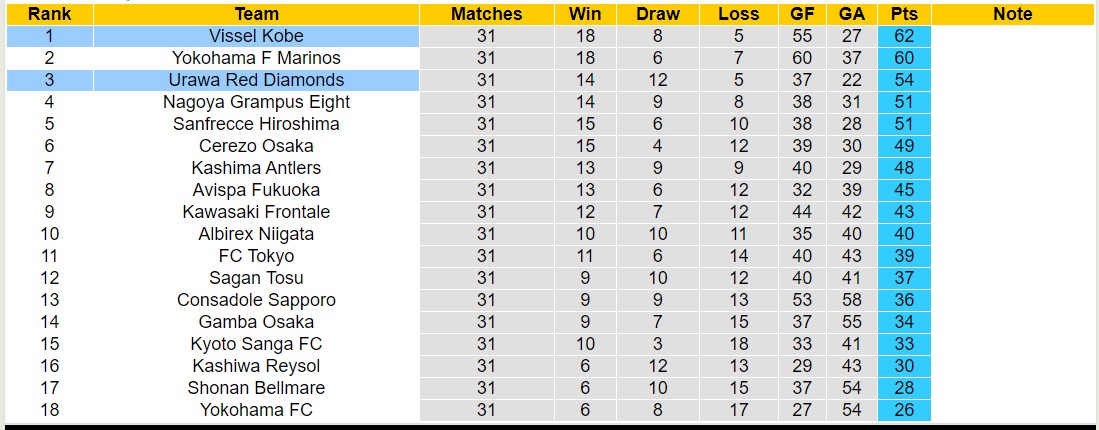Click the 62 points cell for Vissel Kobe

[x=904, y=36]
